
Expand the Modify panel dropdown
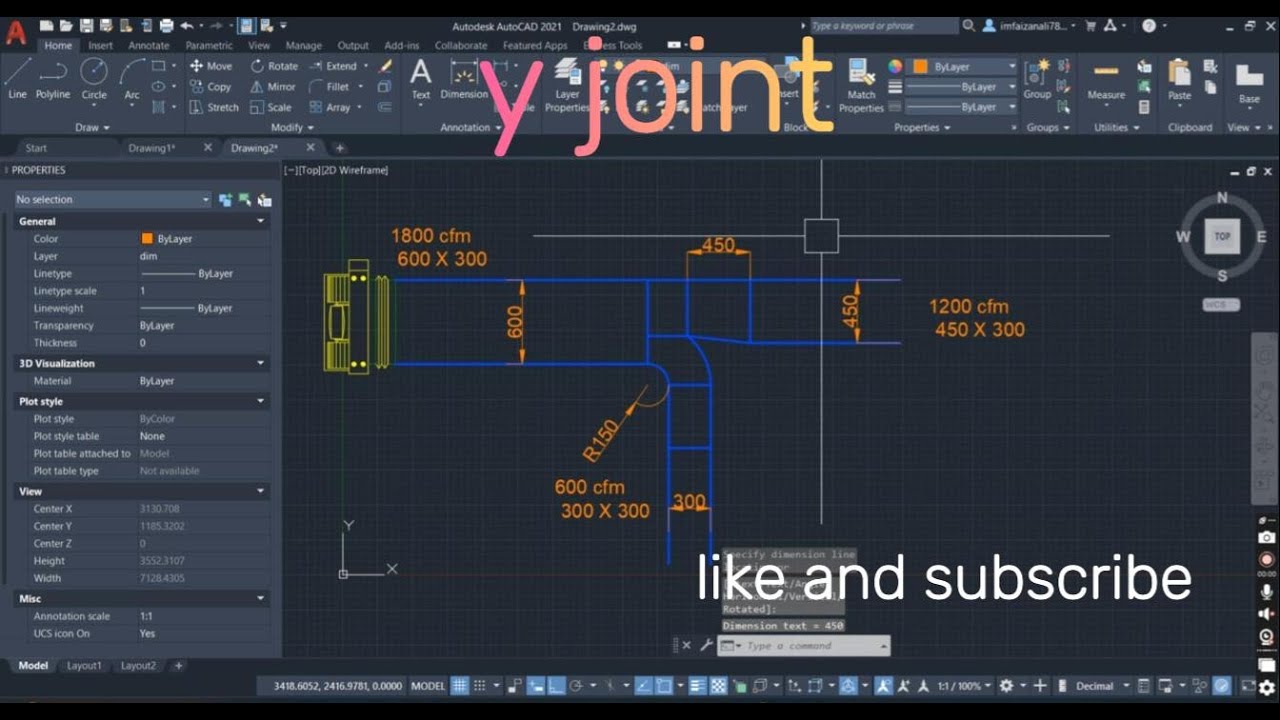coord(293,128)
